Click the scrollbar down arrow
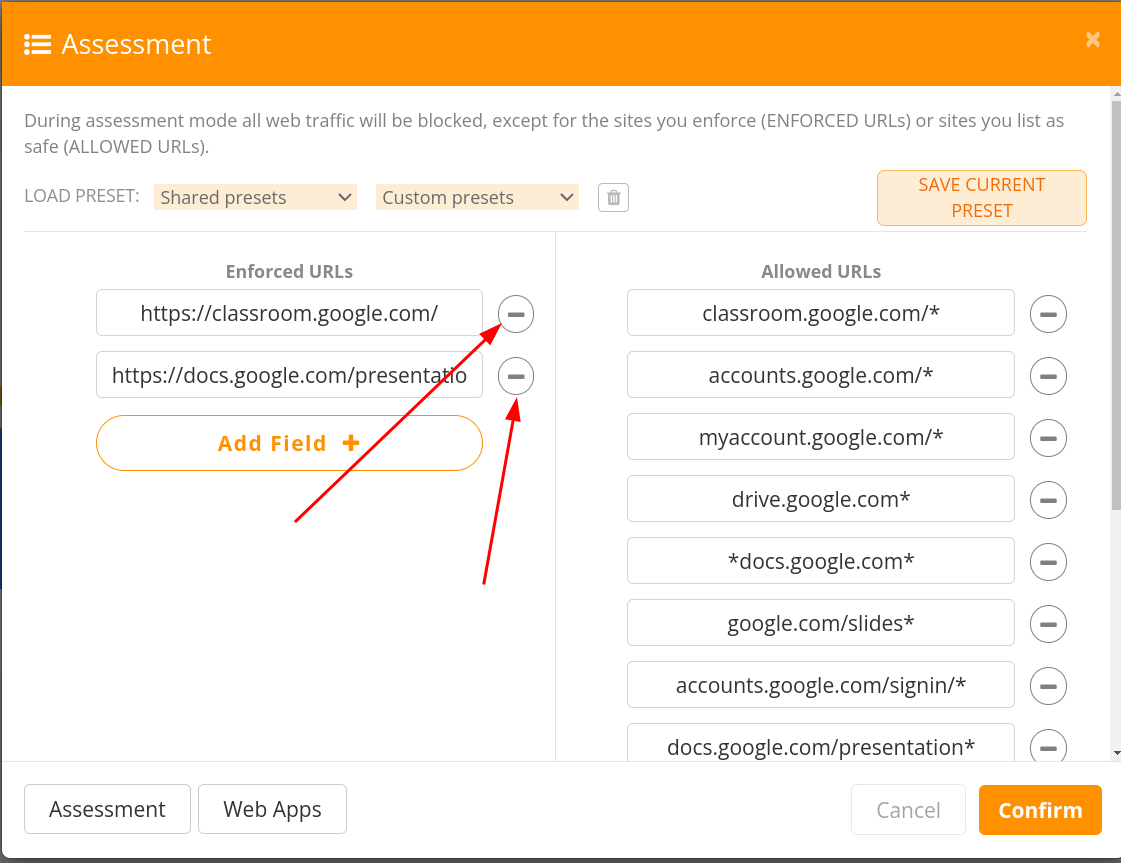Image resolution: width=1121 pixels, height=863 pixels. 1116,753
